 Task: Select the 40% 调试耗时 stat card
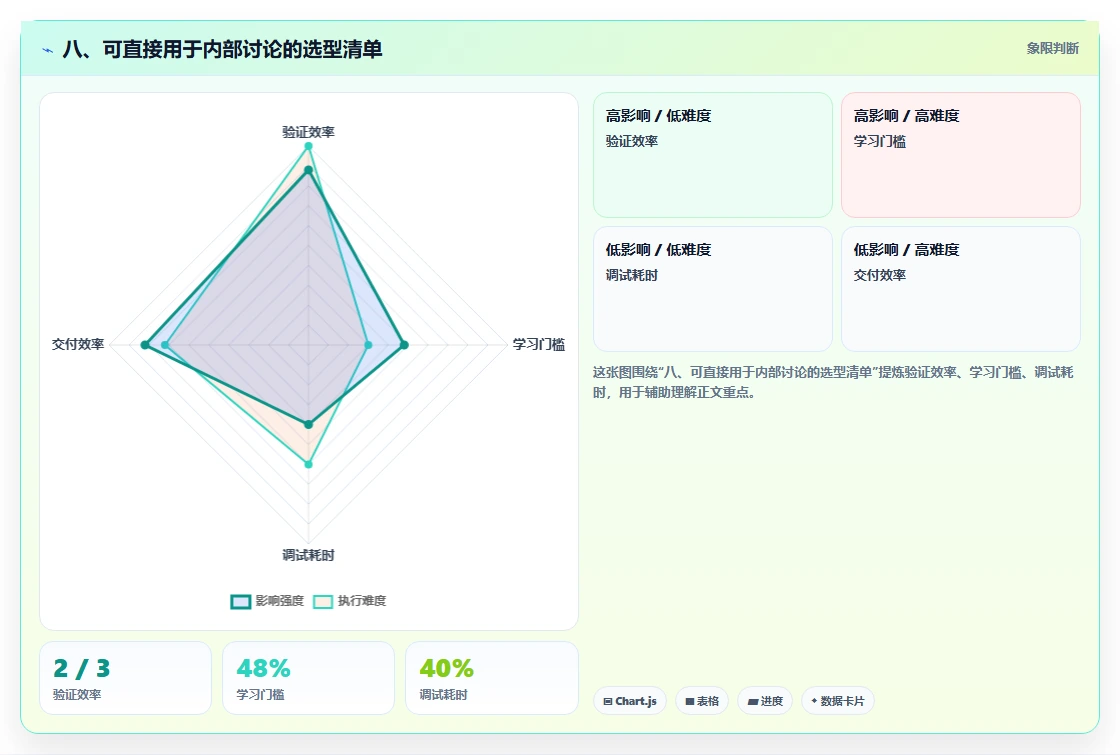click(491, 678)
